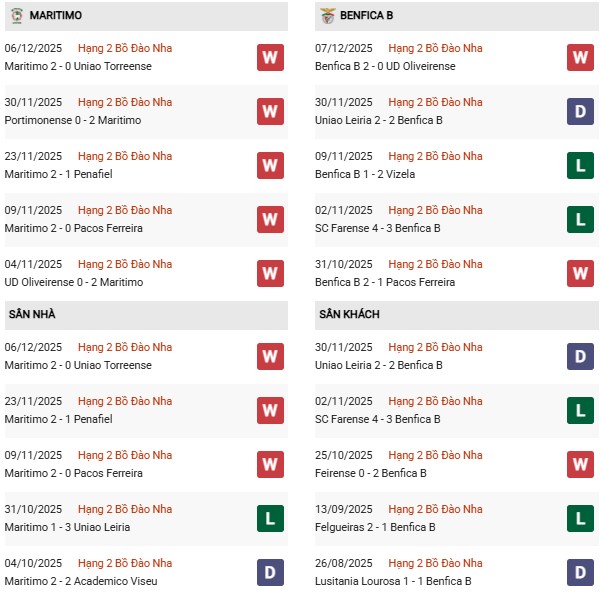The width and height of the screenshot is (600, 593).
Task: Click L badge for Benfica B 1-2 Vizela
Action: coord(580,165)
